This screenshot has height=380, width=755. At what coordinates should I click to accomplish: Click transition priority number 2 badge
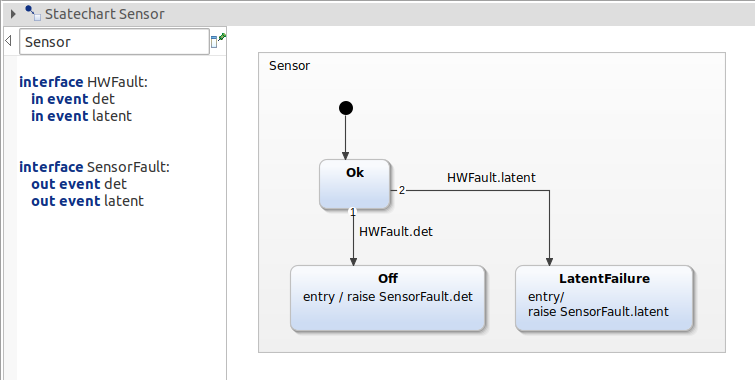point(402,191)
